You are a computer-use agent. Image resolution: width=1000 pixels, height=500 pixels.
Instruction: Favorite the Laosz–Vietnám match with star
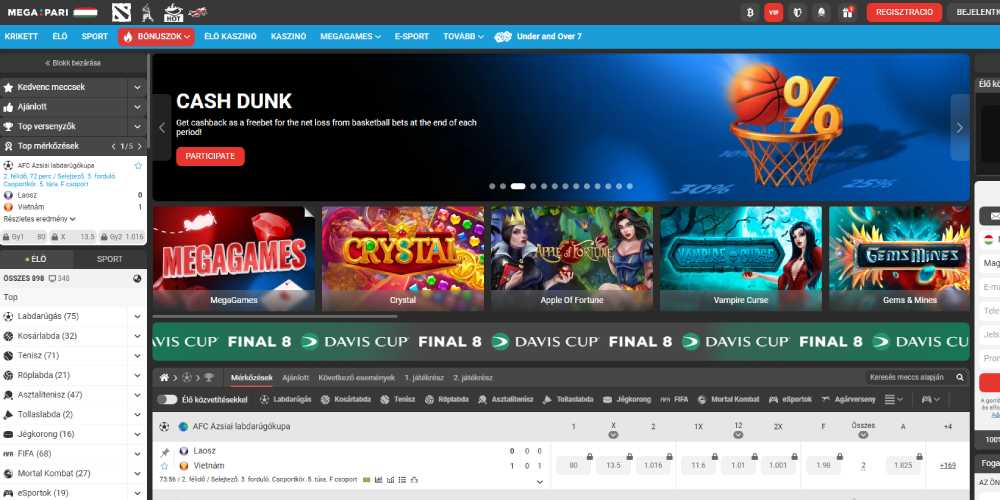(164, 466)
